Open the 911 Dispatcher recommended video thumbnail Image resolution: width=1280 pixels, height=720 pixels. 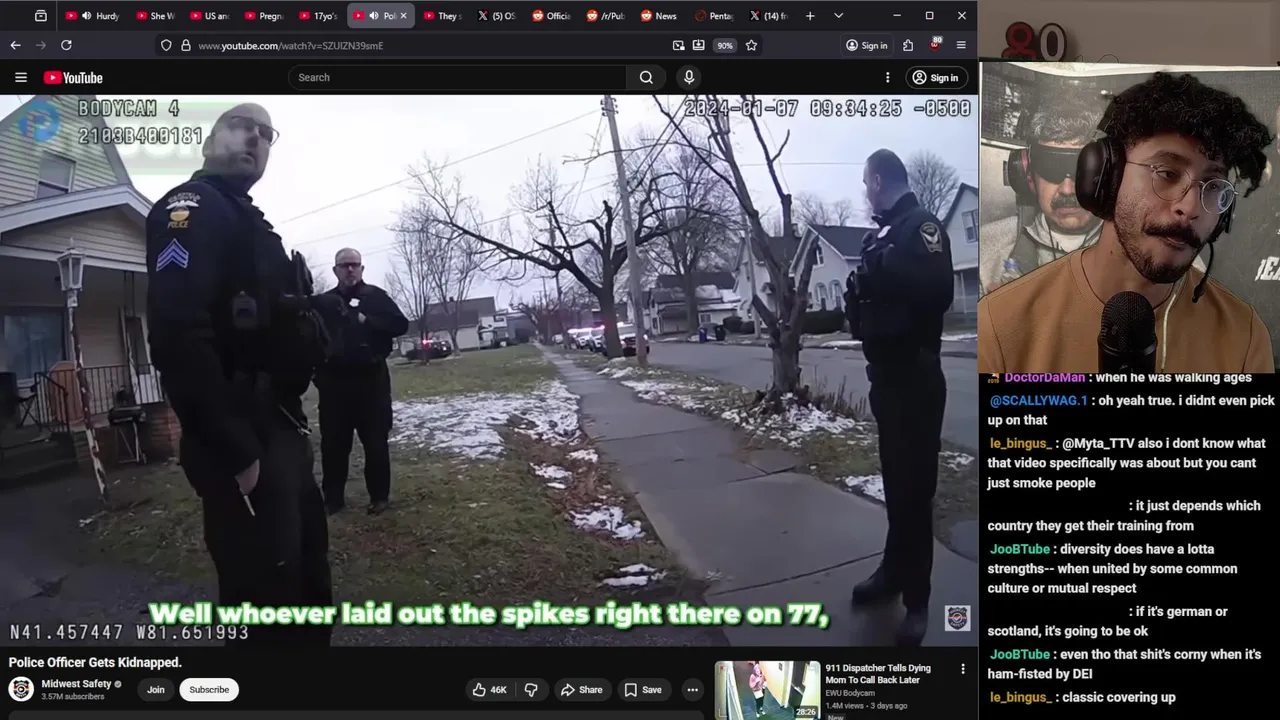[x=767, y=690]
